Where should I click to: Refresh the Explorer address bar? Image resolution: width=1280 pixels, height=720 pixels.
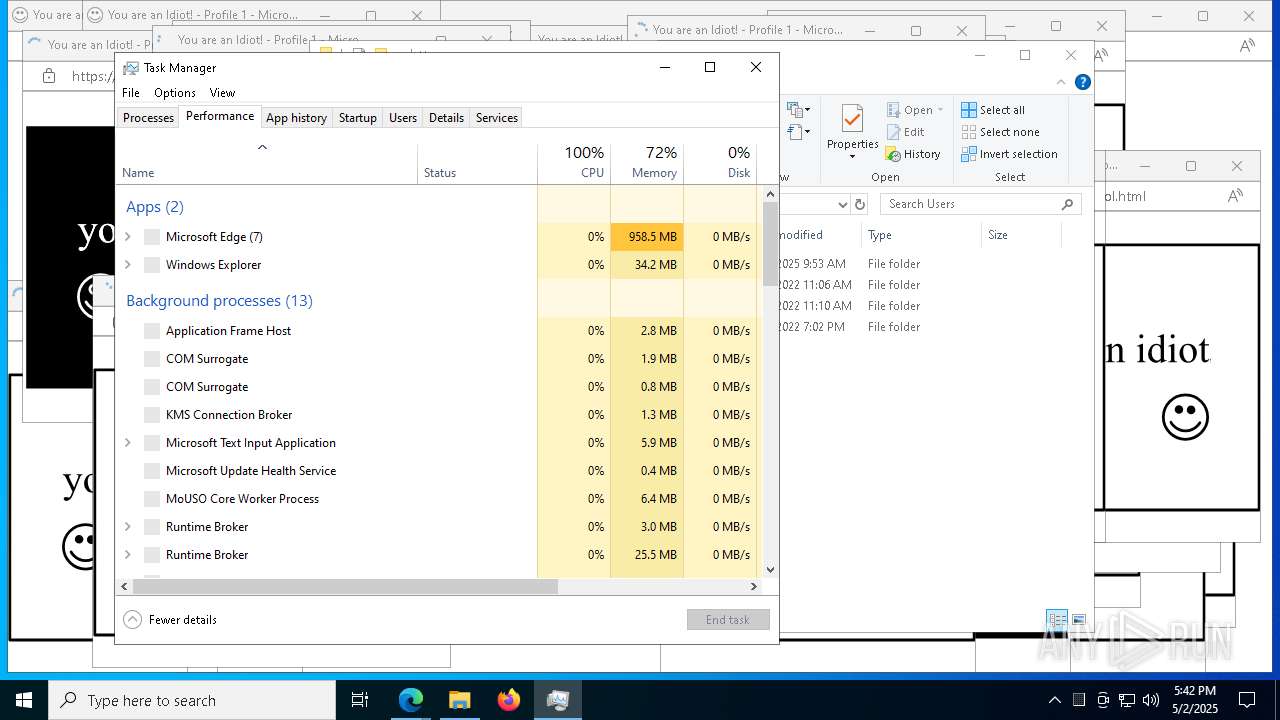[859, 204]
